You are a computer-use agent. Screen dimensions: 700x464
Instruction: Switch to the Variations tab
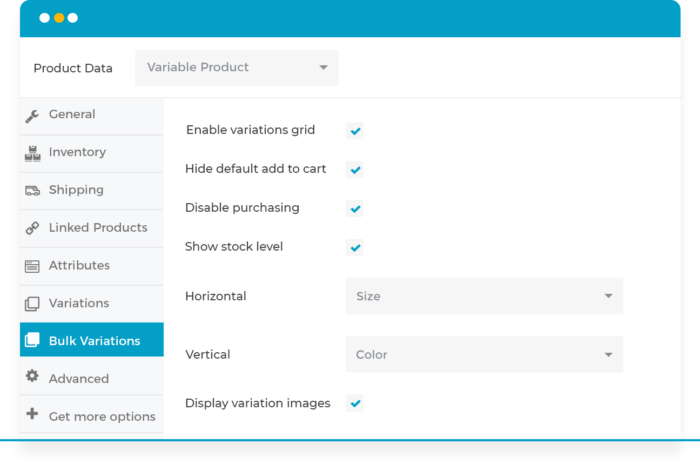pos(92,304)
